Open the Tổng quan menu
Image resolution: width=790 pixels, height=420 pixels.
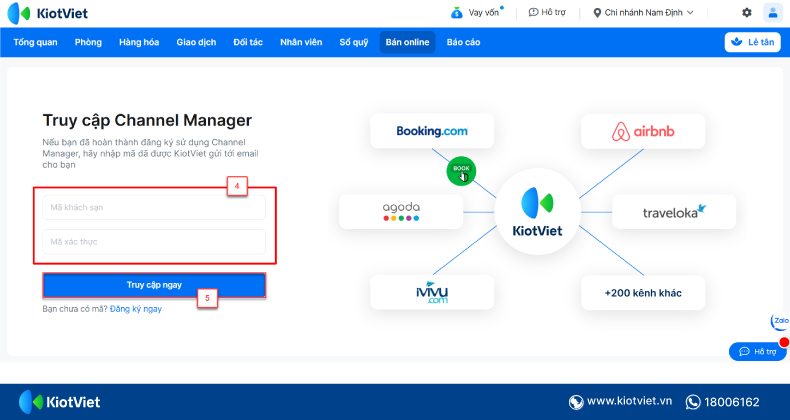35,42
